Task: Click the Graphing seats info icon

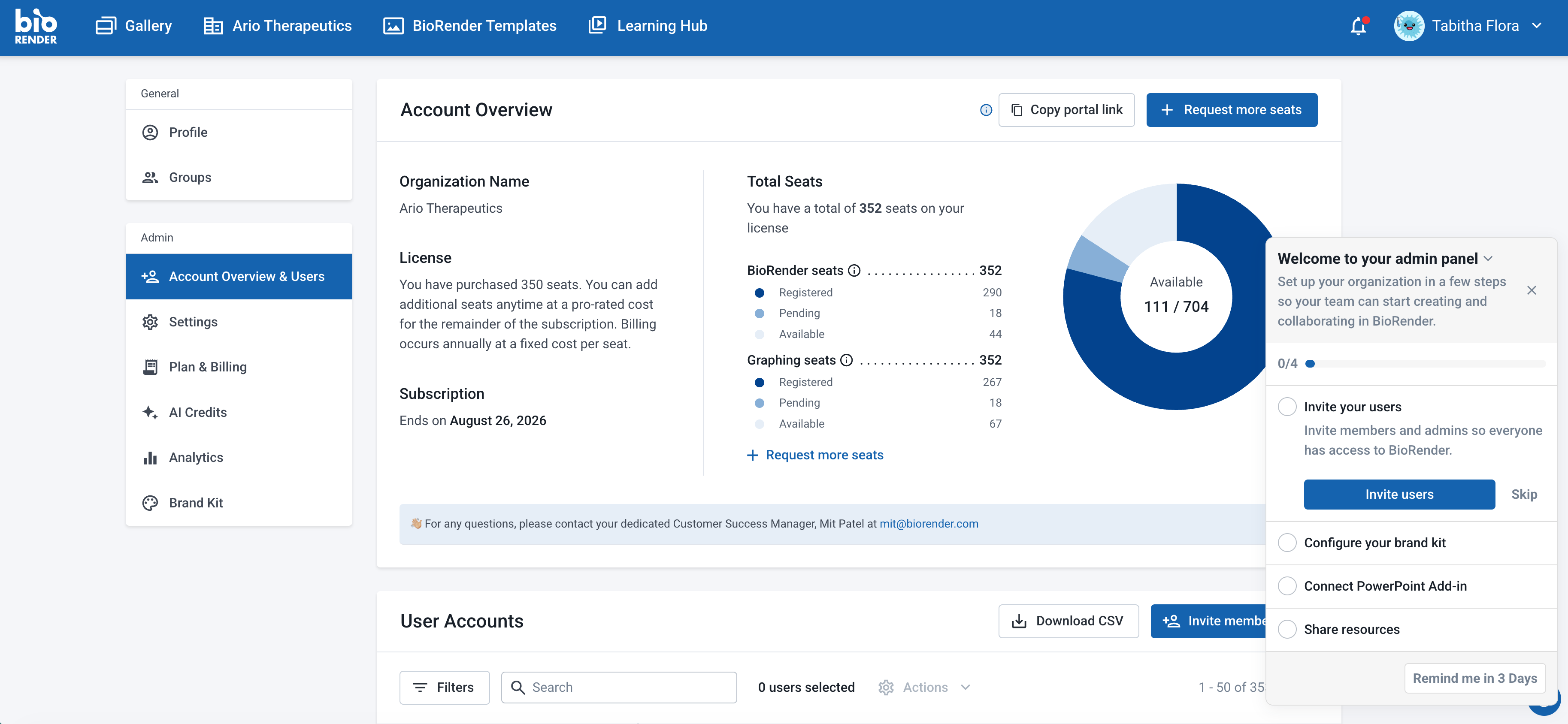Action: point(846,360)
